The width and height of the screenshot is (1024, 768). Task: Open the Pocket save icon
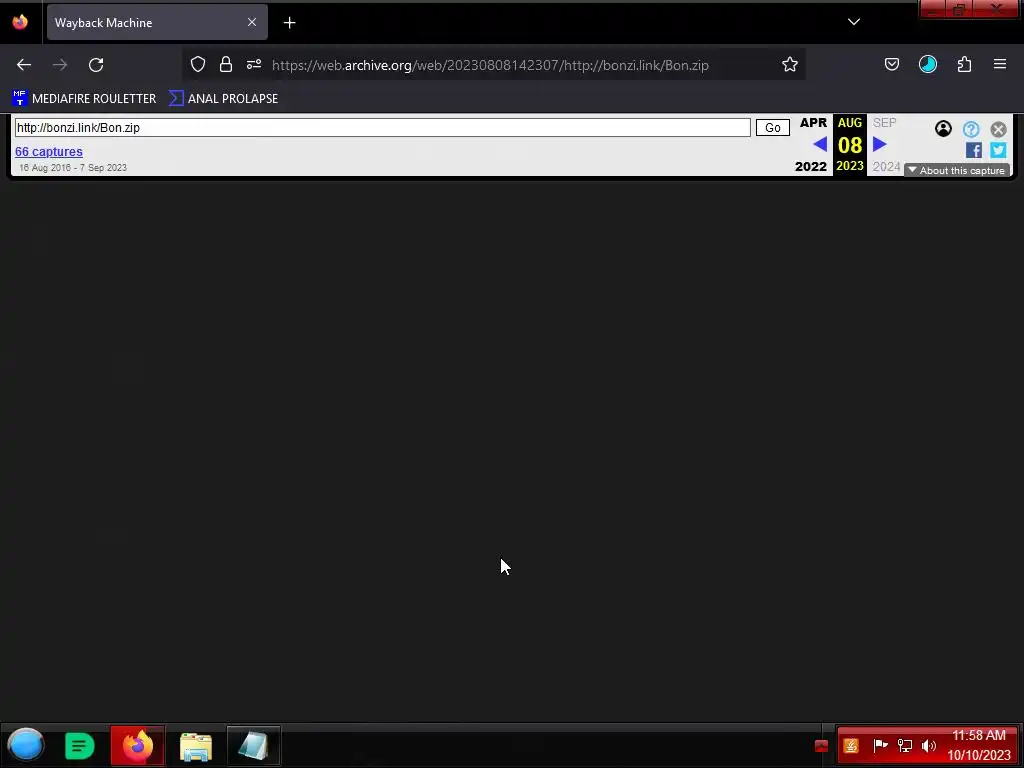(x=891, y=64)
